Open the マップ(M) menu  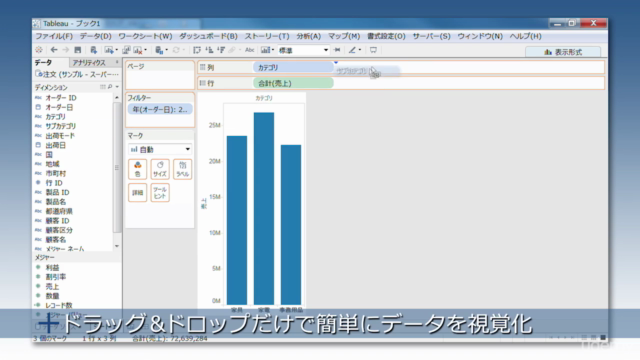tap(344, 36)
